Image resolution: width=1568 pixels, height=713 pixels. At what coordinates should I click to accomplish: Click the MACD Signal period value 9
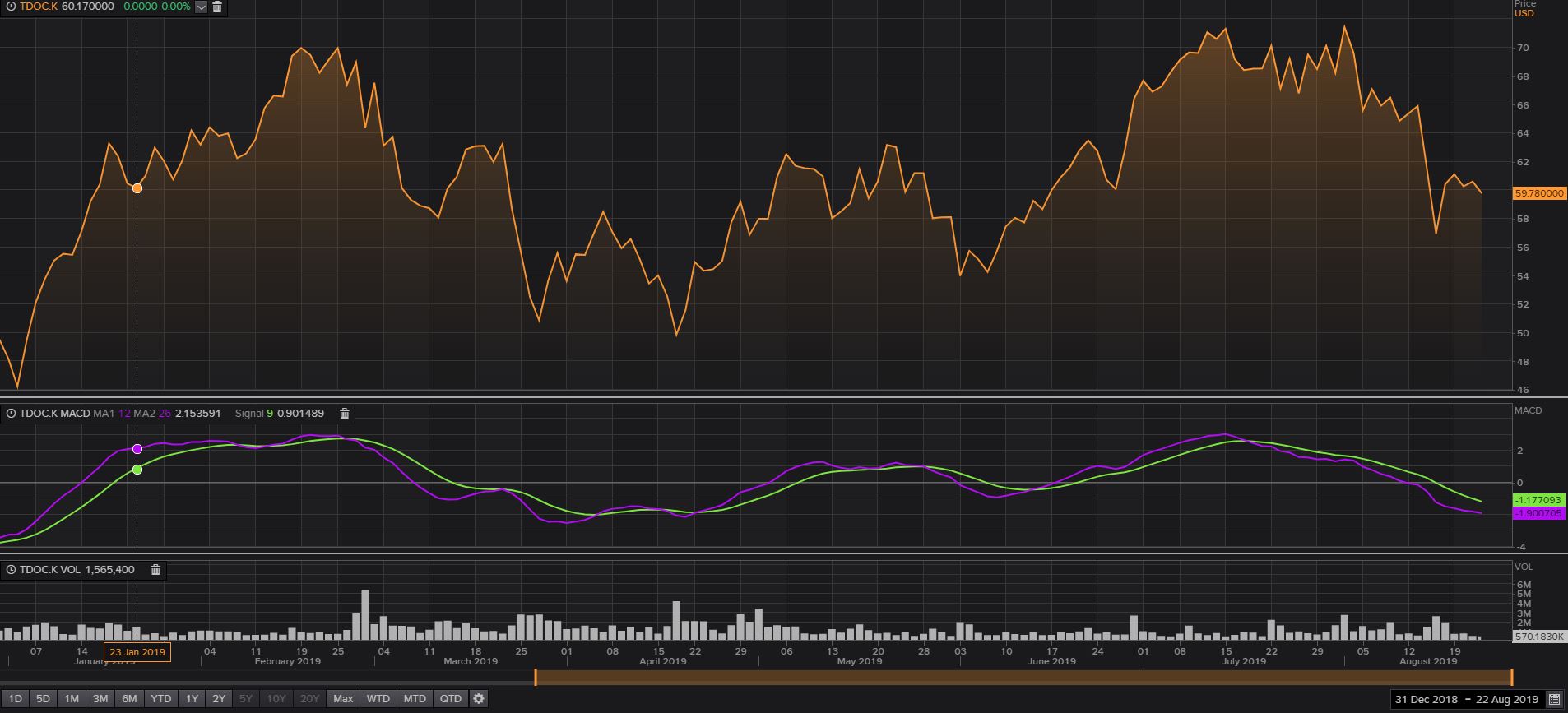point(269,414)
